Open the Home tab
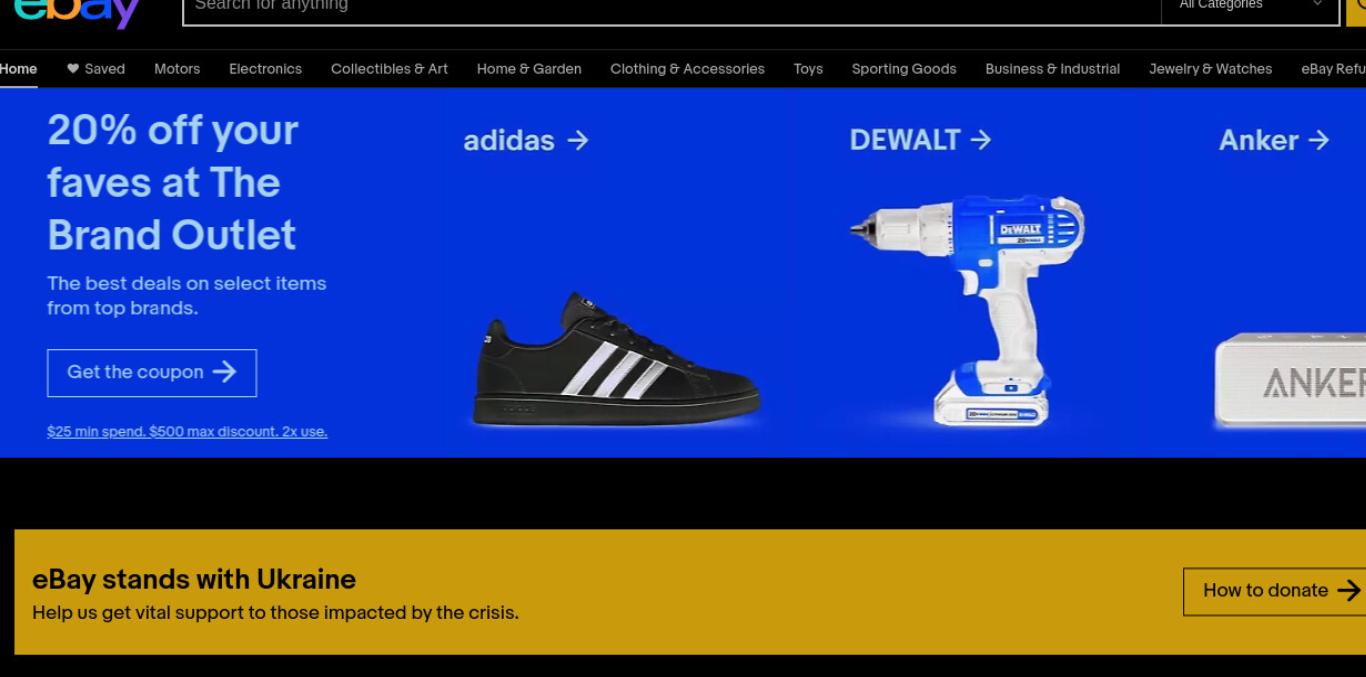Image resolution: width=1366 pixels, height=677 pixels. 18,69
